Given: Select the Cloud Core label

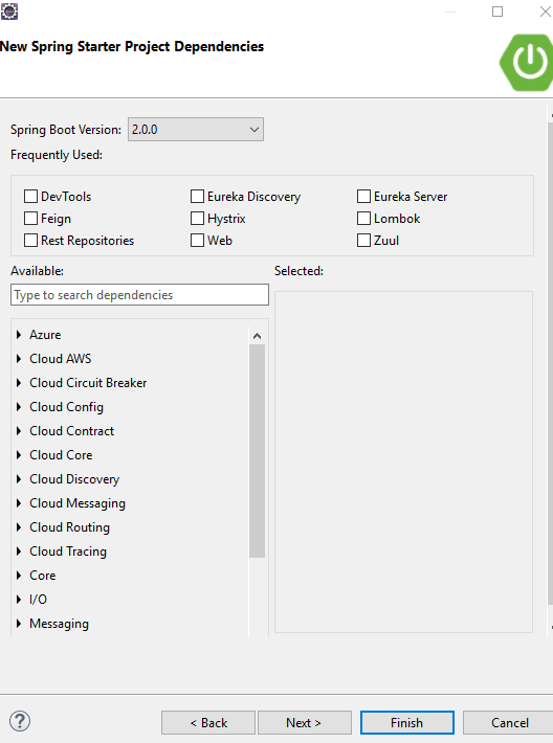Looking at the screenshot, I should 61,455.
